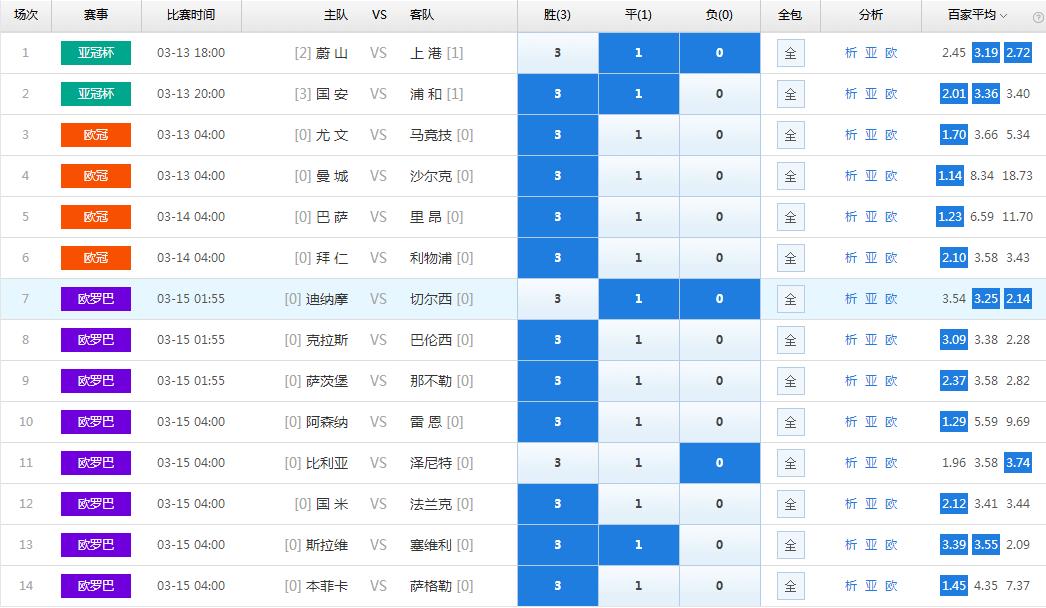Select all outcomes 全 for match 14
Image resolution: width=1046 pixels, height=608 pixels.
pyautogui.click(x=791, y=586)
